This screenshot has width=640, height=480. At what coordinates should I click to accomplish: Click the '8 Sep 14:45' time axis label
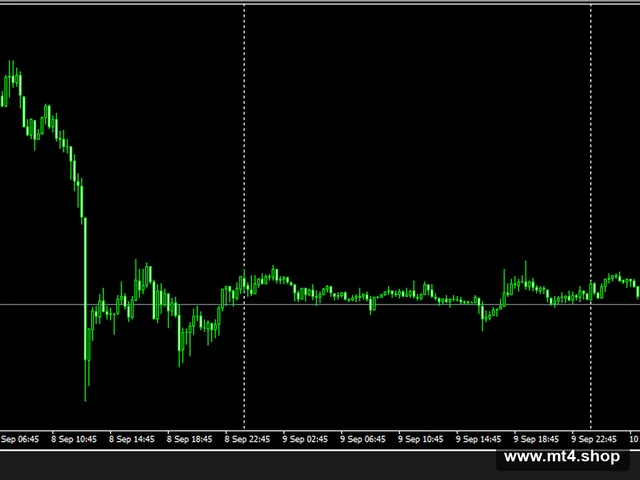132,439
